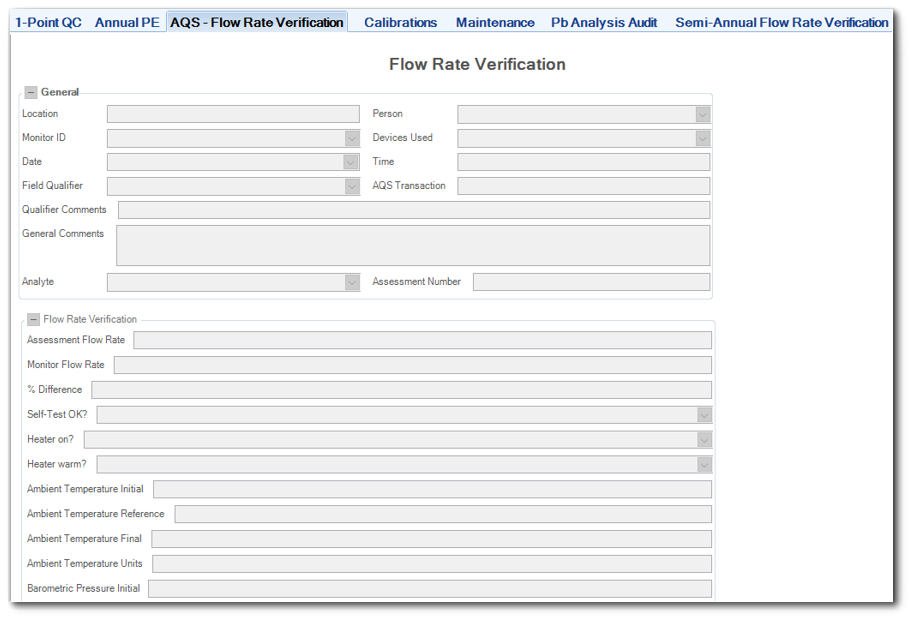This screenshot has height=618, width=911.
Task: Open the Monitor ID dropdown
Action: point(350,137)
